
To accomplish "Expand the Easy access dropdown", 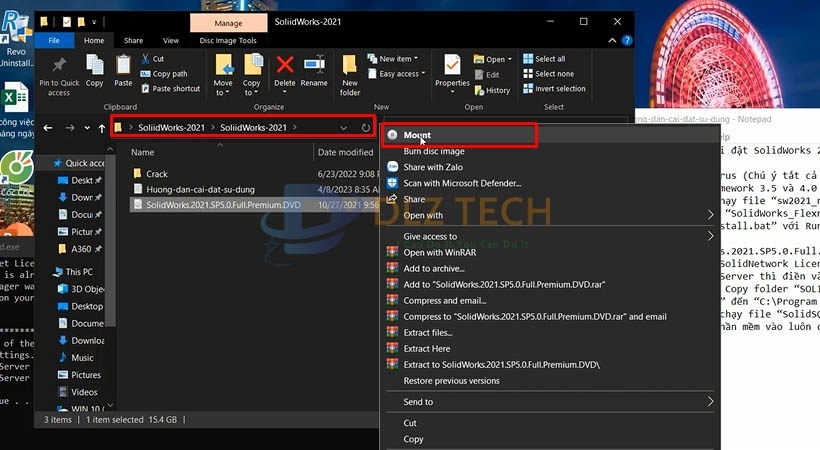I will [x=399, y=74].
